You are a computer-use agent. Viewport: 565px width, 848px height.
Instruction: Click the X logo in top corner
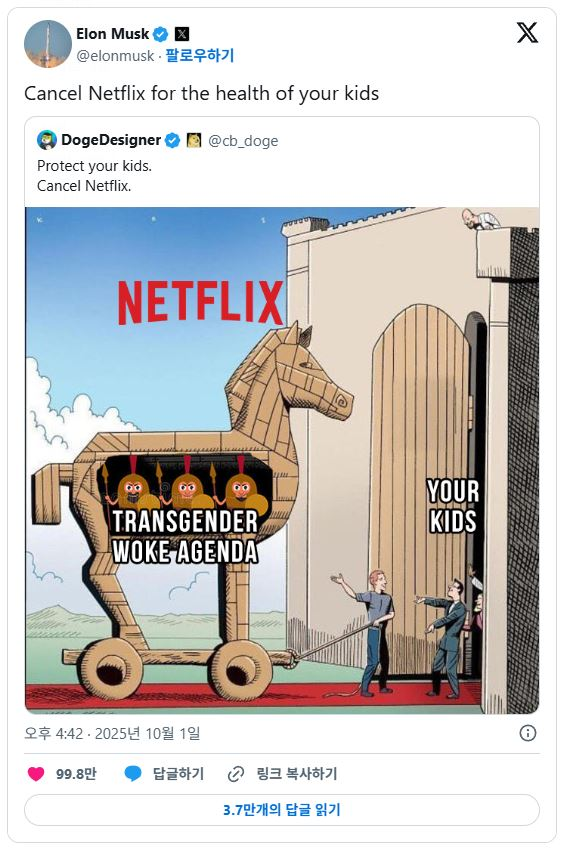click(x=527, y=32)
